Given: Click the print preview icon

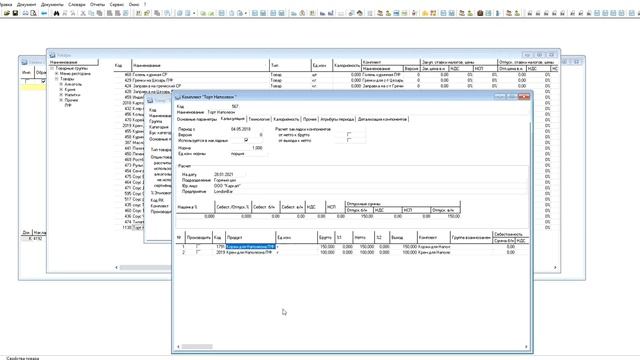Looking at the screenshot, I should tap(33, 13).
